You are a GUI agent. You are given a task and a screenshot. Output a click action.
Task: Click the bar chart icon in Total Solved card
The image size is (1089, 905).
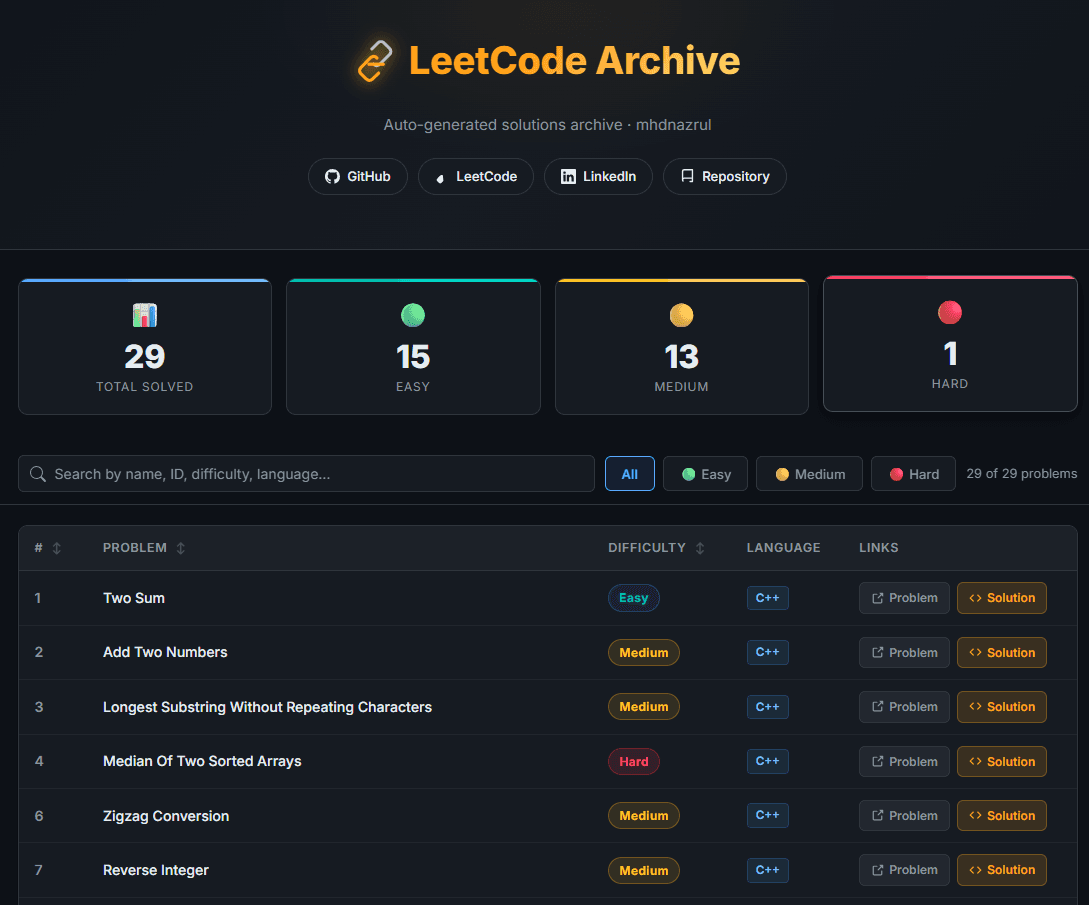coord(144,315)
